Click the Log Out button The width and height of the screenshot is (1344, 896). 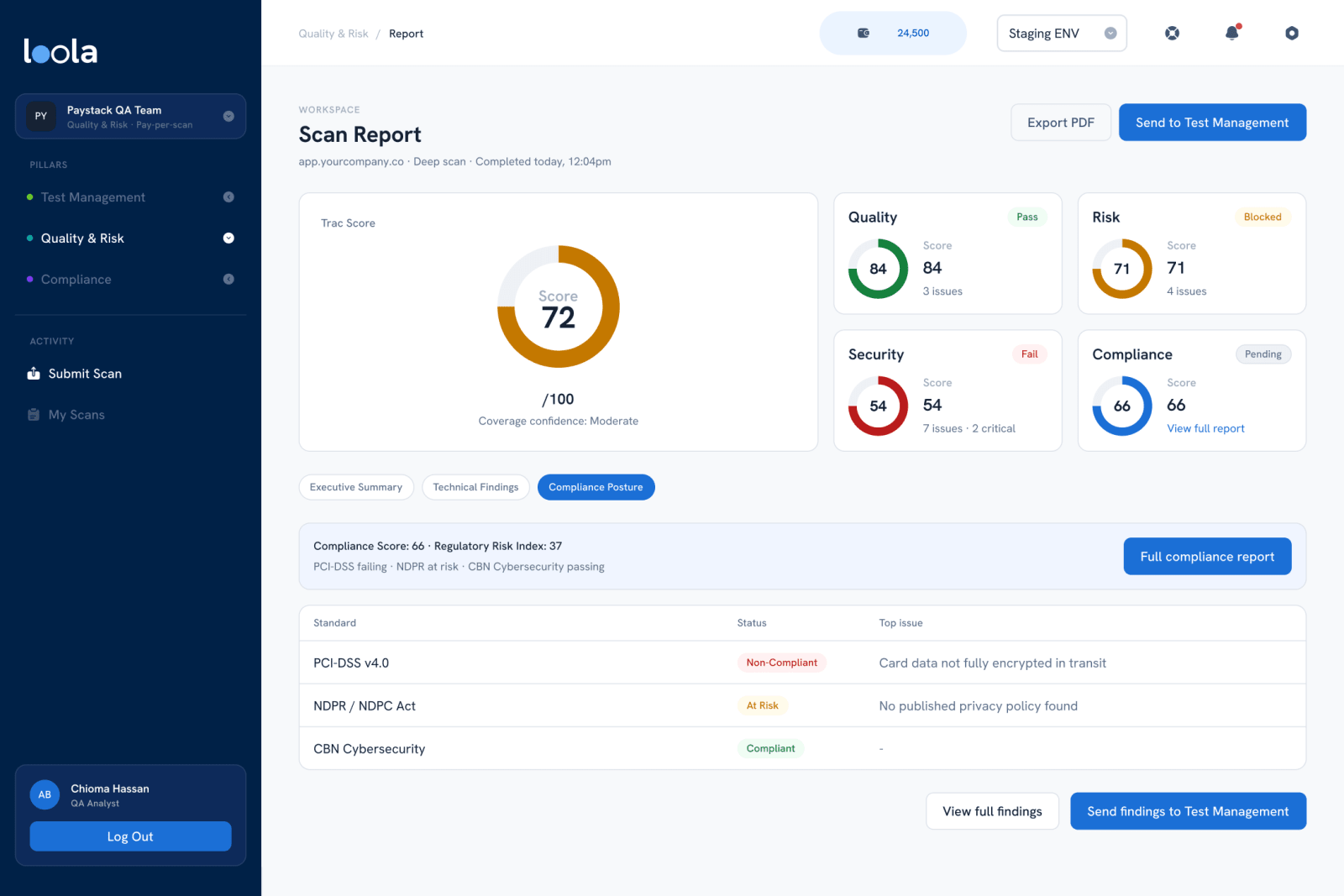(130, 836)
